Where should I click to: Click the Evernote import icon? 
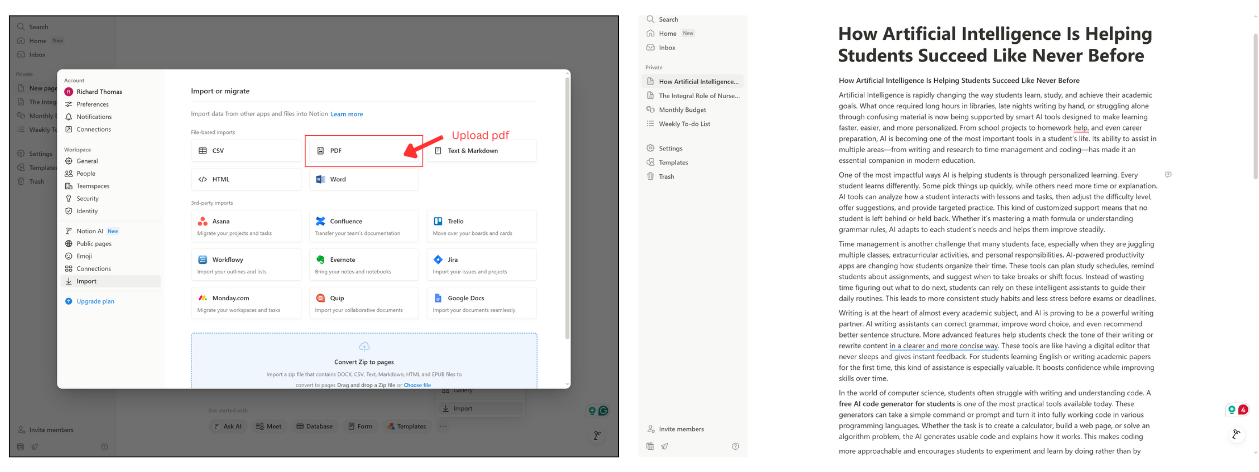pyautogui.click(x=320, y=259)
